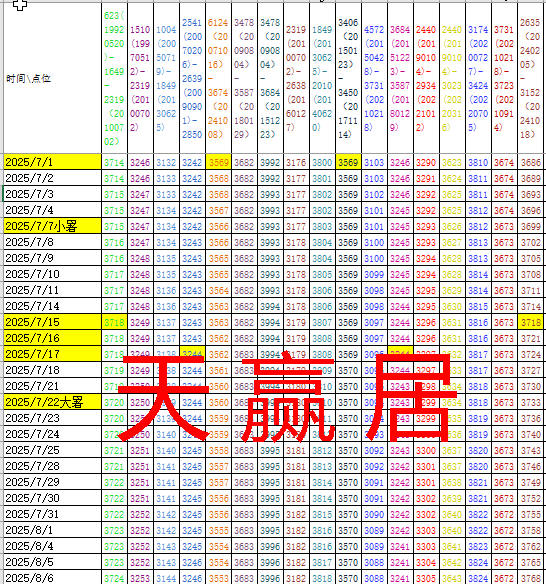Click the green header cell starting with 623
546x584 pixels.
(x=114, y=78)
